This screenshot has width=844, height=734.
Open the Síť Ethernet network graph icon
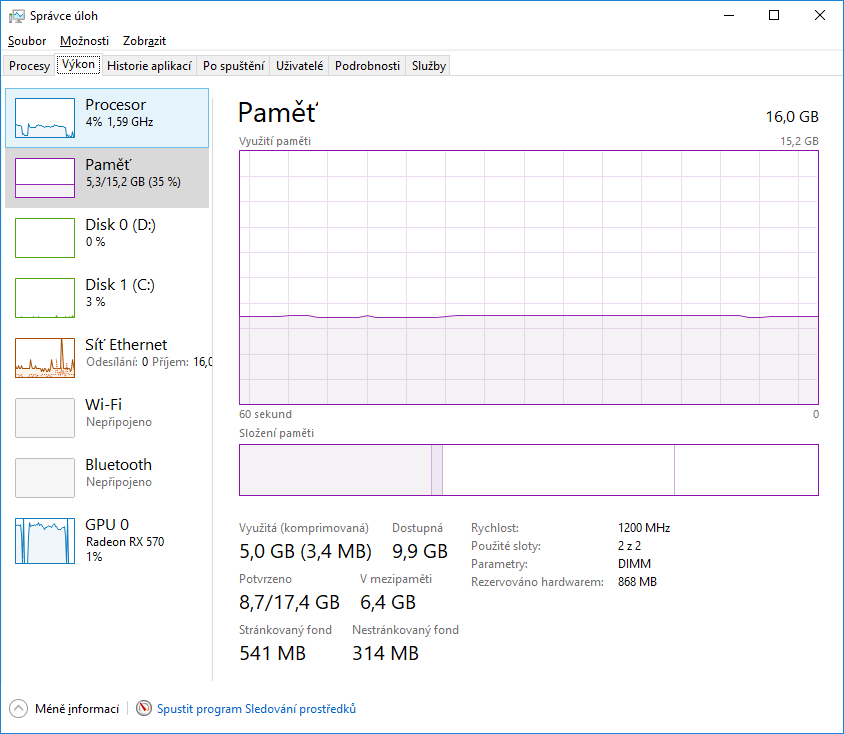tap(45, 358)
